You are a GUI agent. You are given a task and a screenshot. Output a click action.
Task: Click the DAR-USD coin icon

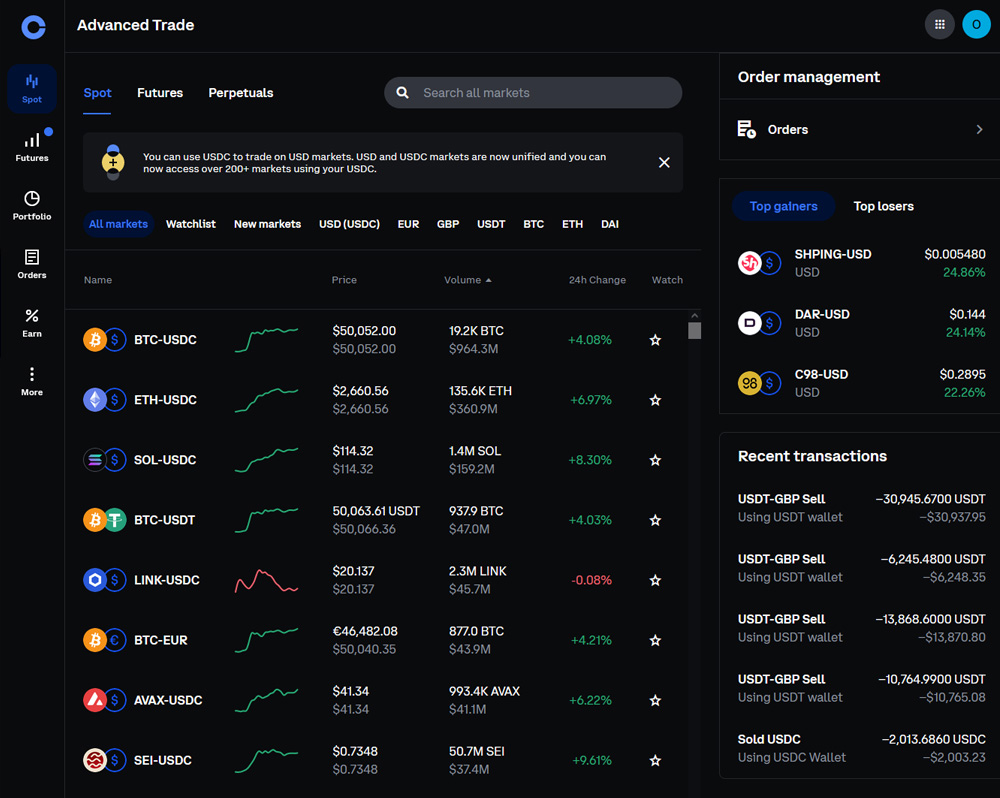point(759,323)
